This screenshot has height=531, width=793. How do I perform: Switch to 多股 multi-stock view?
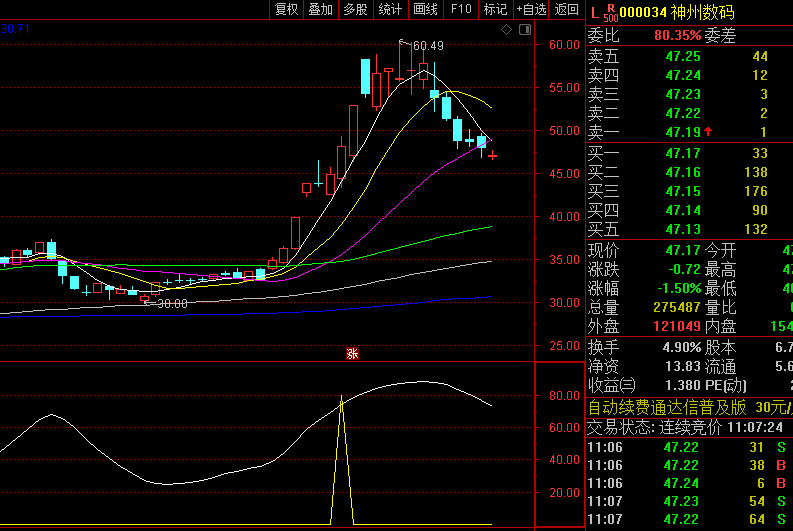click(355, 10)
